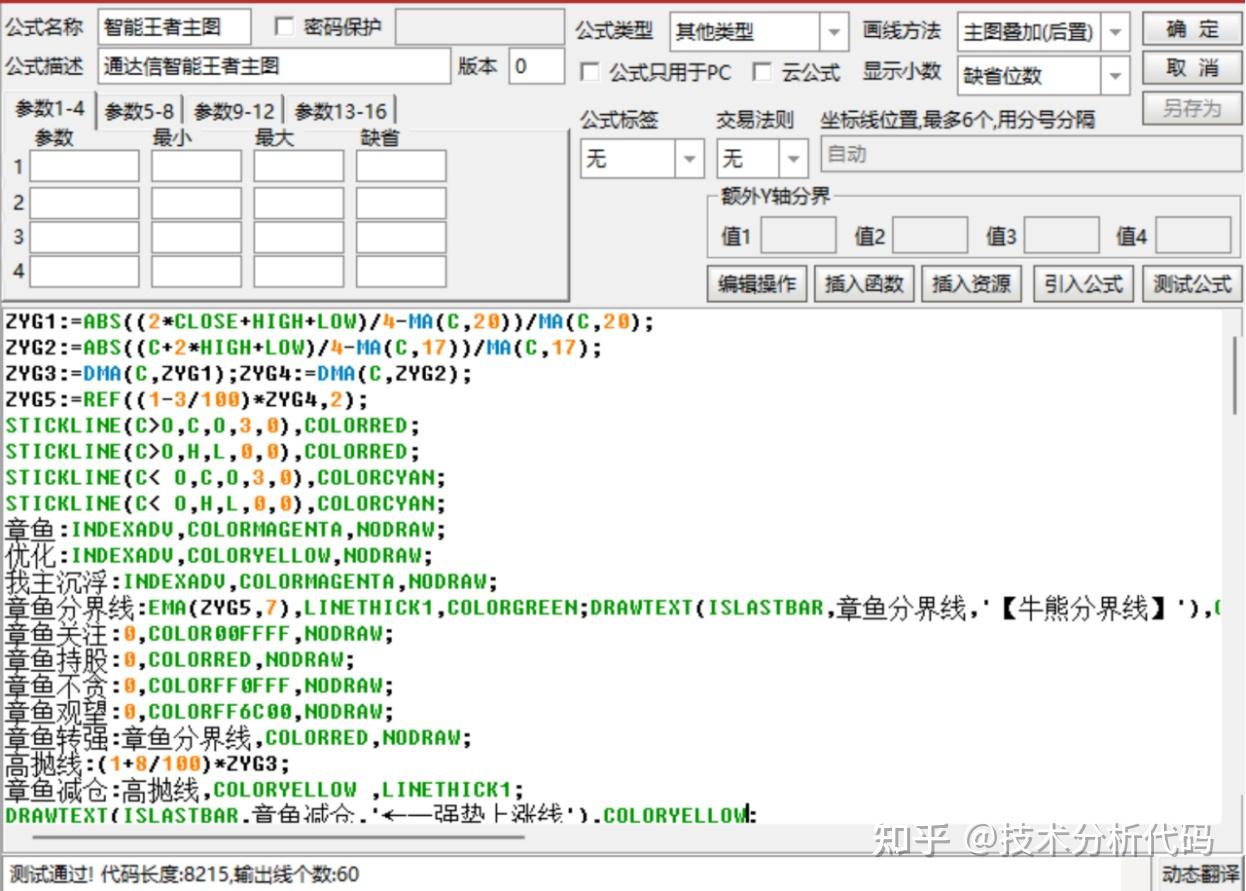1246x891 pixels.
Task: Click the ZYG5:=REF code line
Action: 187,400
